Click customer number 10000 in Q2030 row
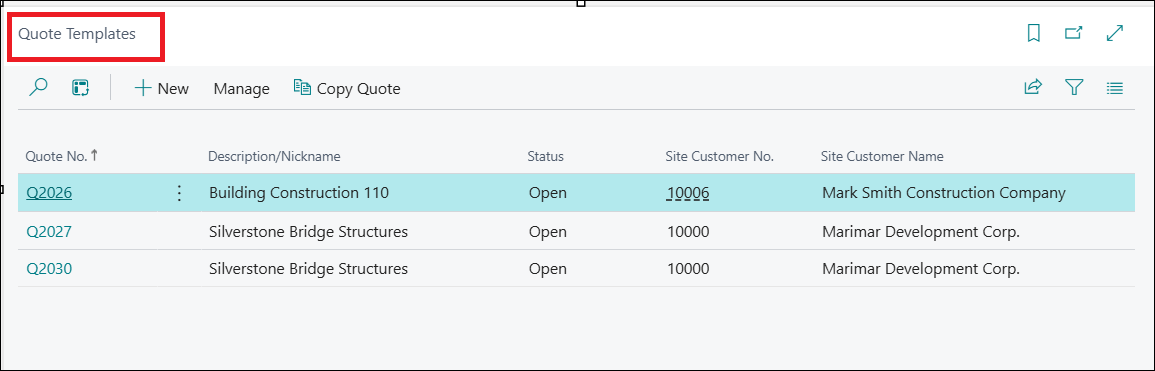Viewport: 1155px width, 371px height. [x=688, y=269]
